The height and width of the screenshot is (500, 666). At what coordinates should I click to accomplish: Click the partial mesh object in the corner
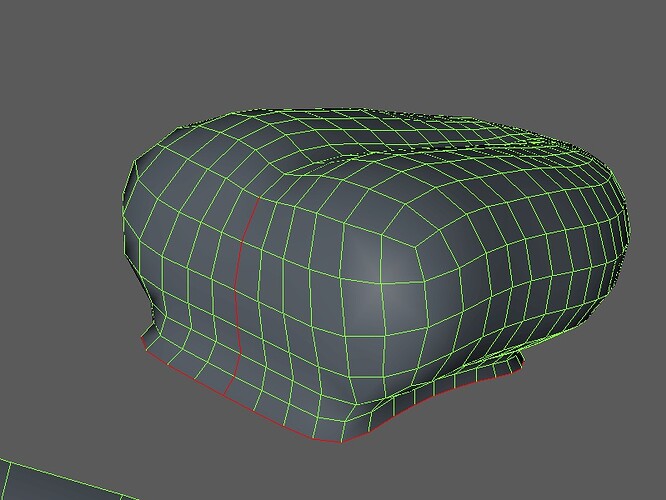pos(64,482)
